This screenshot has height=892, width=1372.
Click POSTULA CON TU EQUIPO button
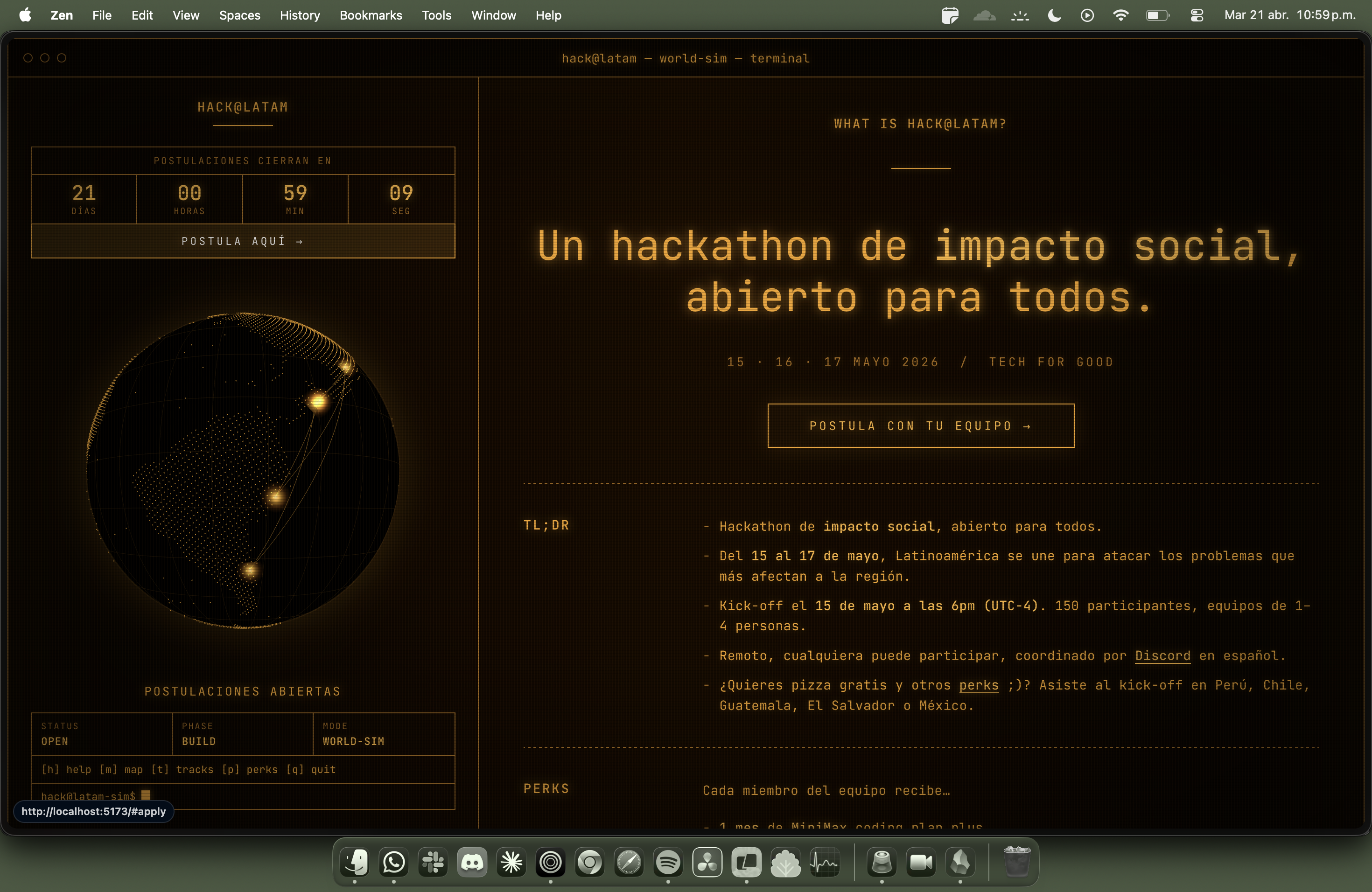click(921, 426)
